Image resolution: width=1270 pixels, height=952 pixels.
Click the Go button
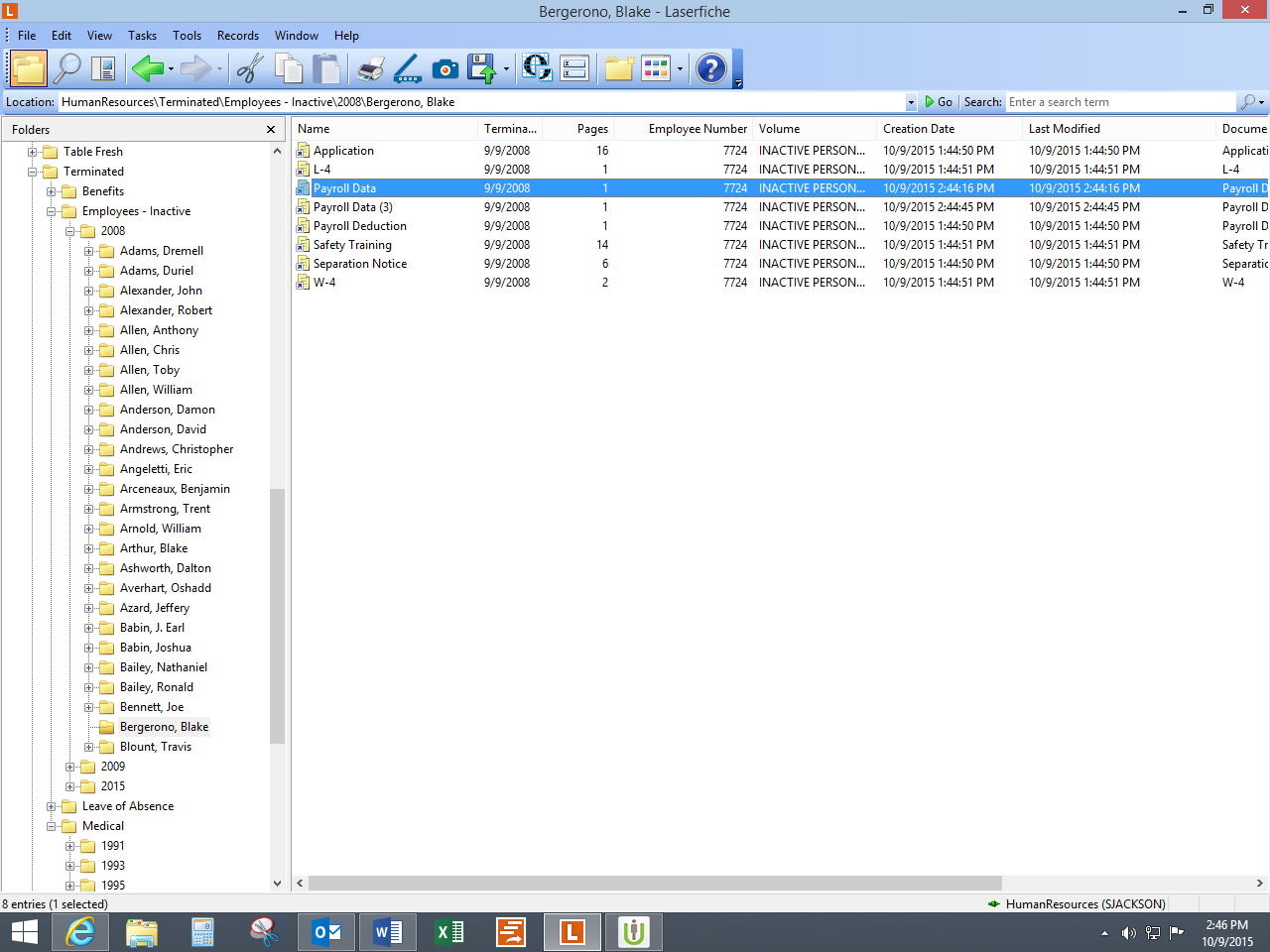pos(939,102)
